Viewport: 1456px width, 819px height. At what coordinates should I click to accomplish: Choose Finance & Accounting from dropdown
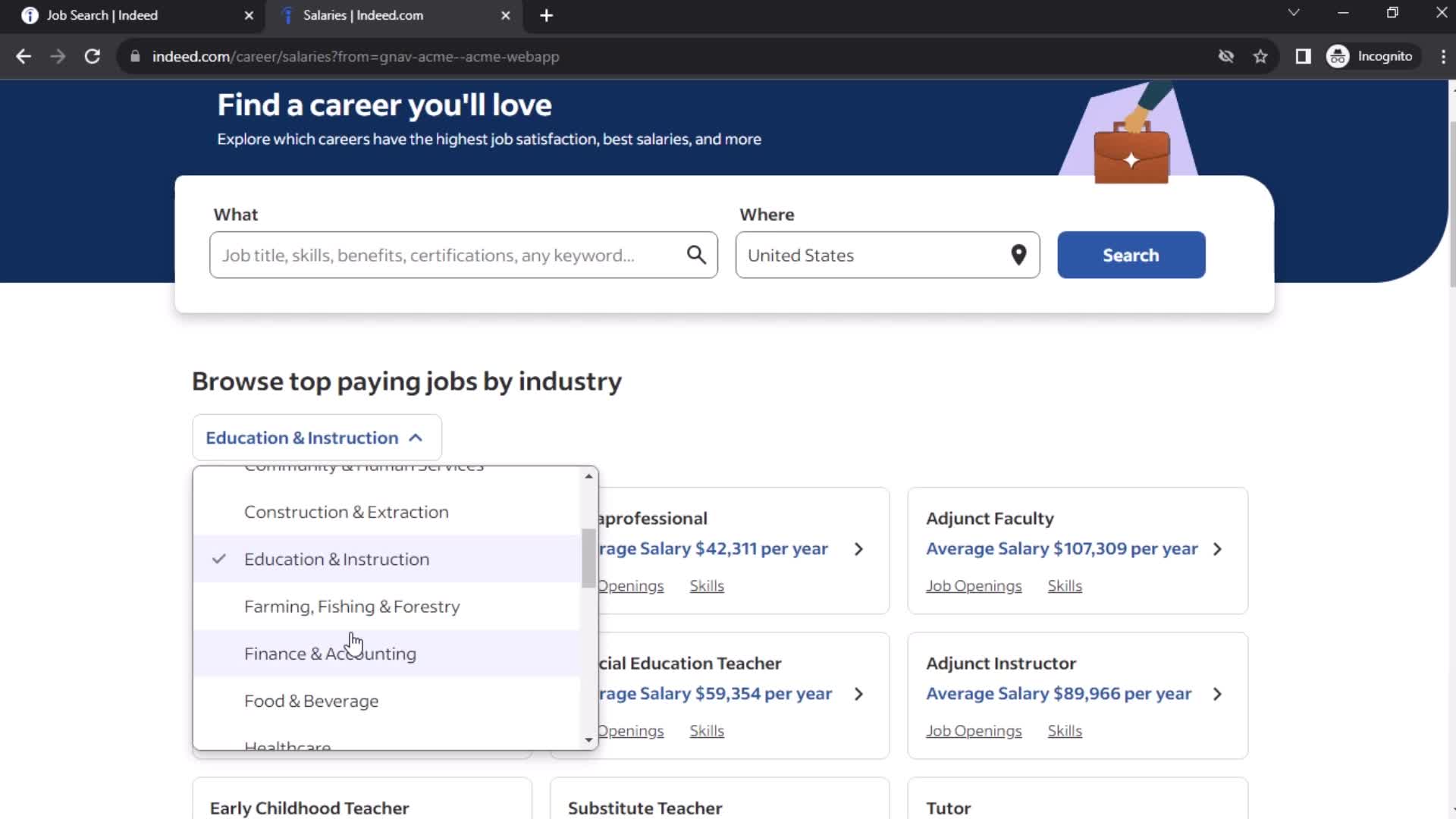[x=387, y=654]
